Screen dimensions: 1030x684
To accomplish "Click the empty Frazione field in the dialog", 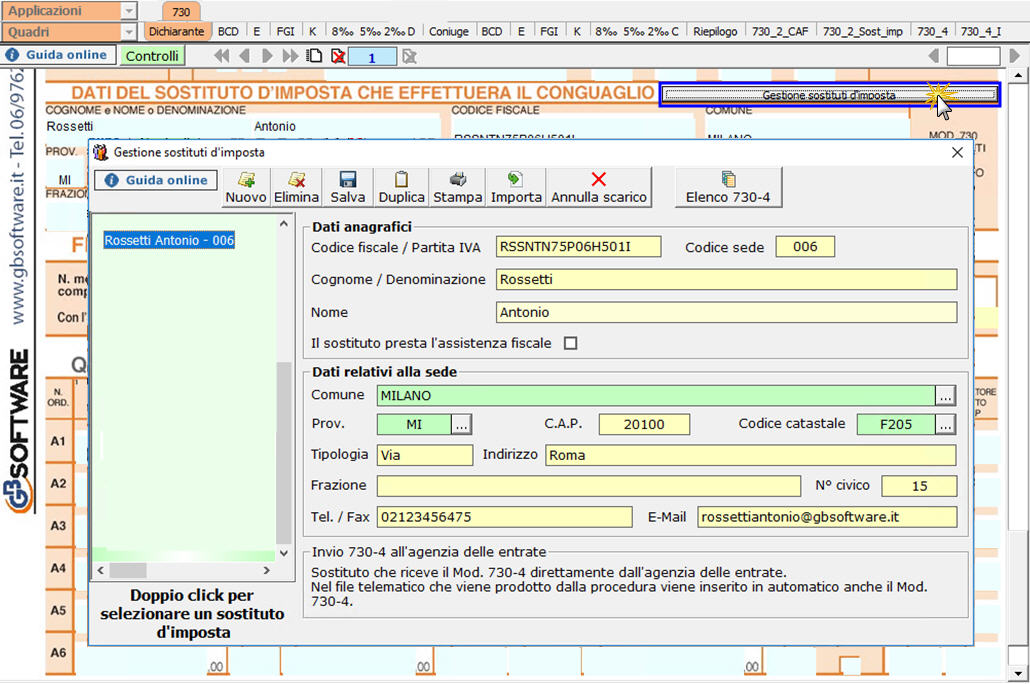I will 589,486.
